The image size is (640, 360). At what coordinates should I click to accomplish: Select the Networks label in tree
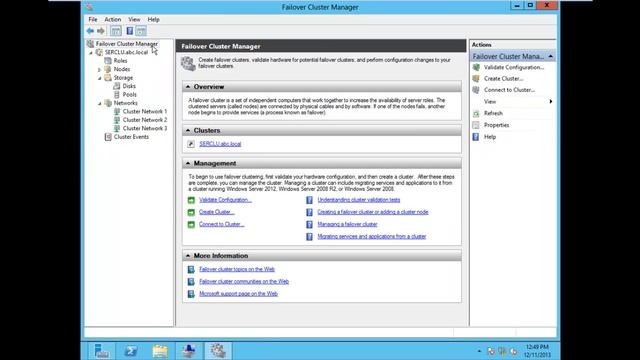126,103
